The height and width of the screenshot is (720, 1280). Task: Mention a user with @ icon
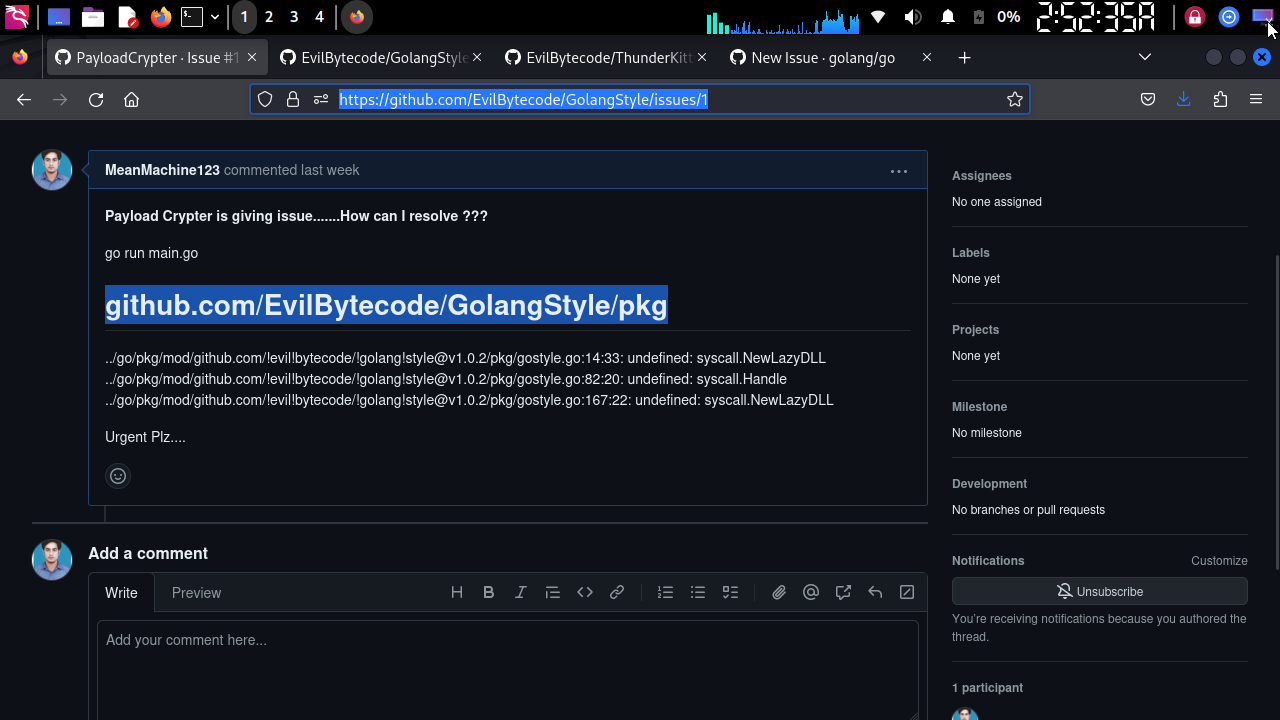tap(811, 592)
